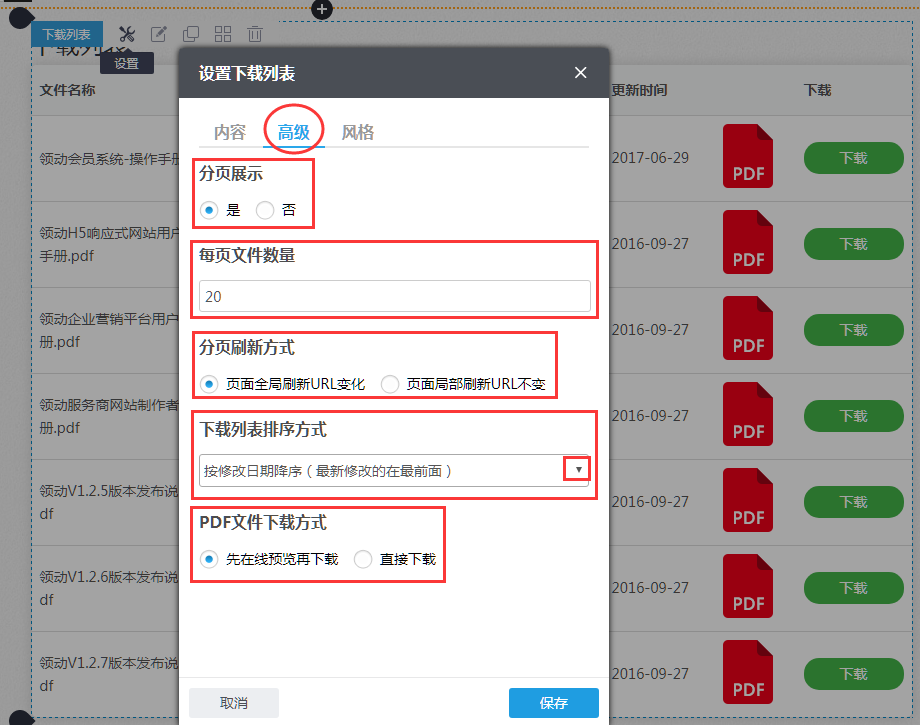The width and height of the screenshot is (920, 725).
Task: Click the edit pencil icon in the toolbar
Action: click(x=158, y=33)
